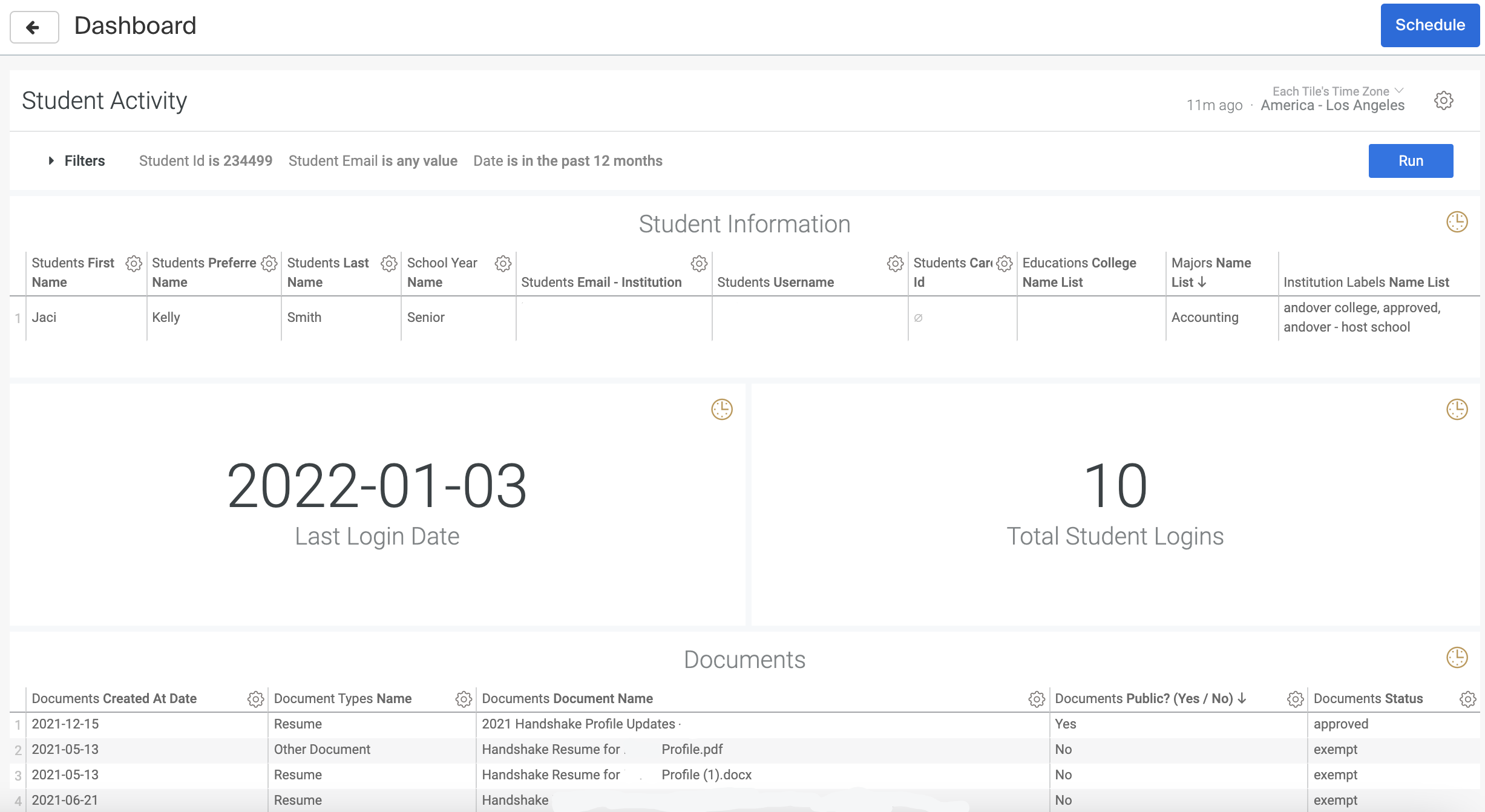Viewport: 1485px width, 812px height.
Task: Open Each Tile's Time Zone dropdown
Action: tap(1338, 91)
